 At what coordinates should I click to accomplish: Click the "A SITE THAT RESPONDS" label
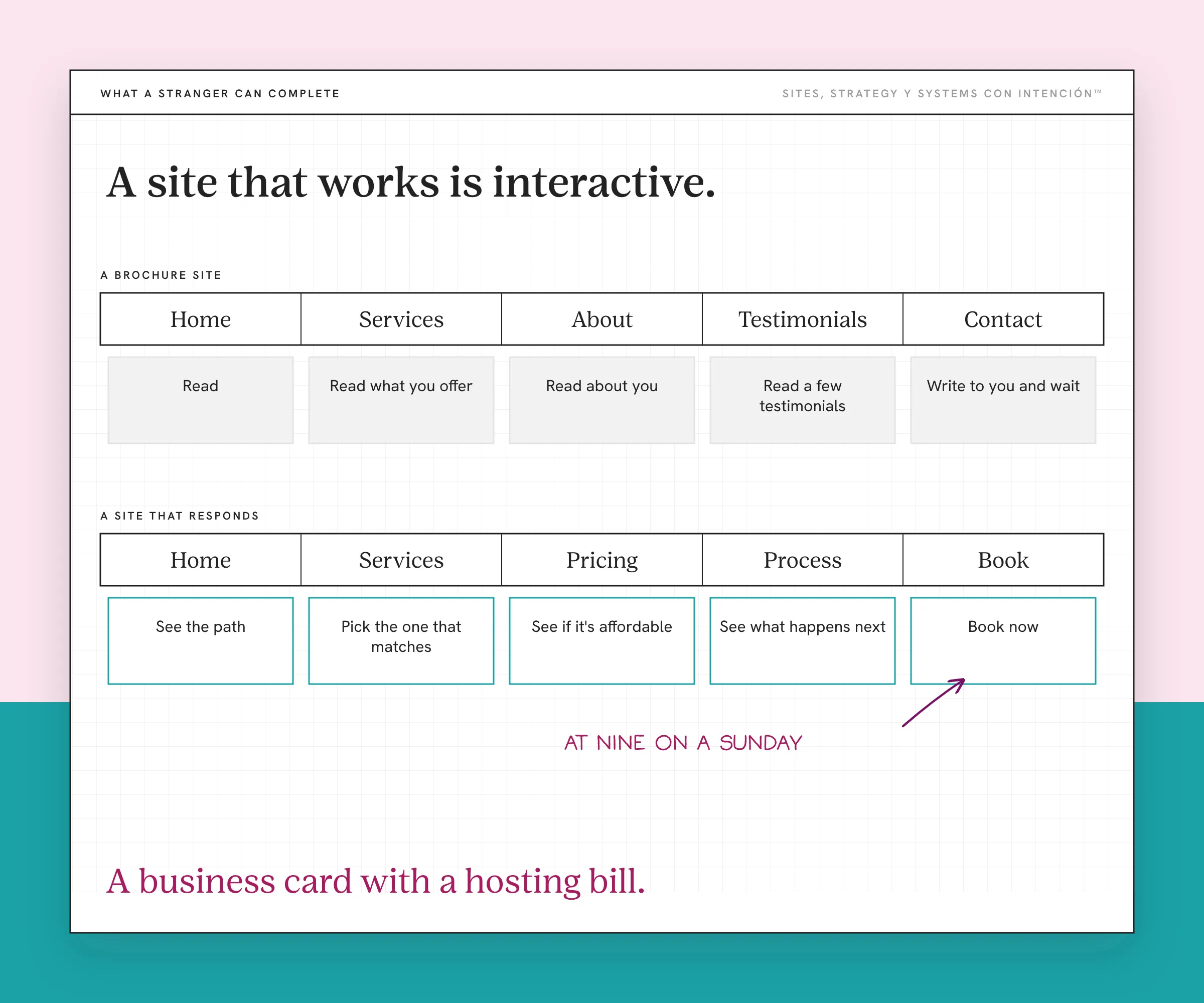click(x=180, y=516)
